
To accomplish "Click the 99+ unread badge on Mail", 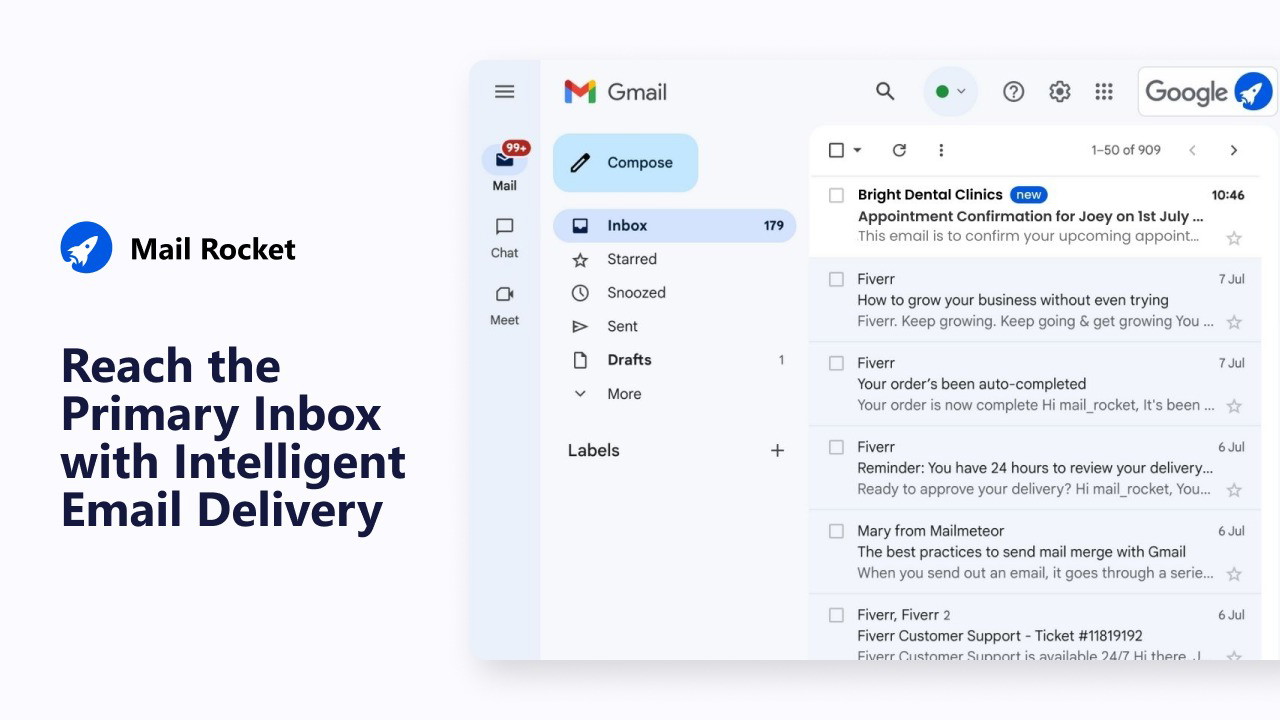I will 516,148.
